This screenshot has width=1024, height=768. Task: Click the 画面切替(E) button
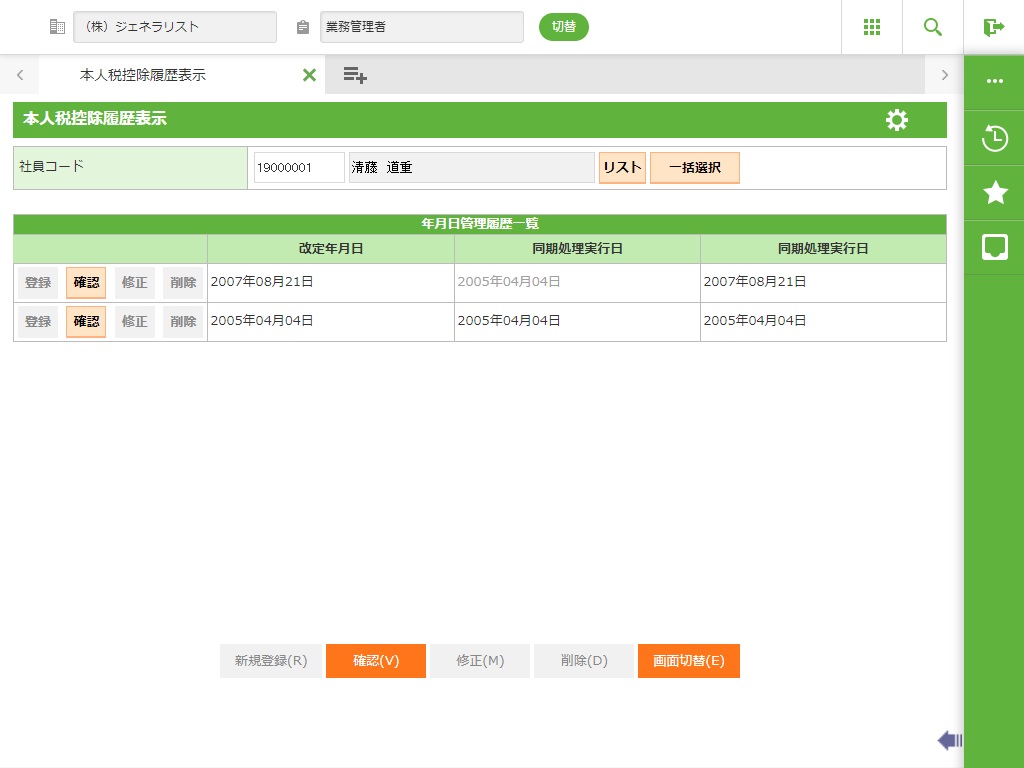coord(689,661)
